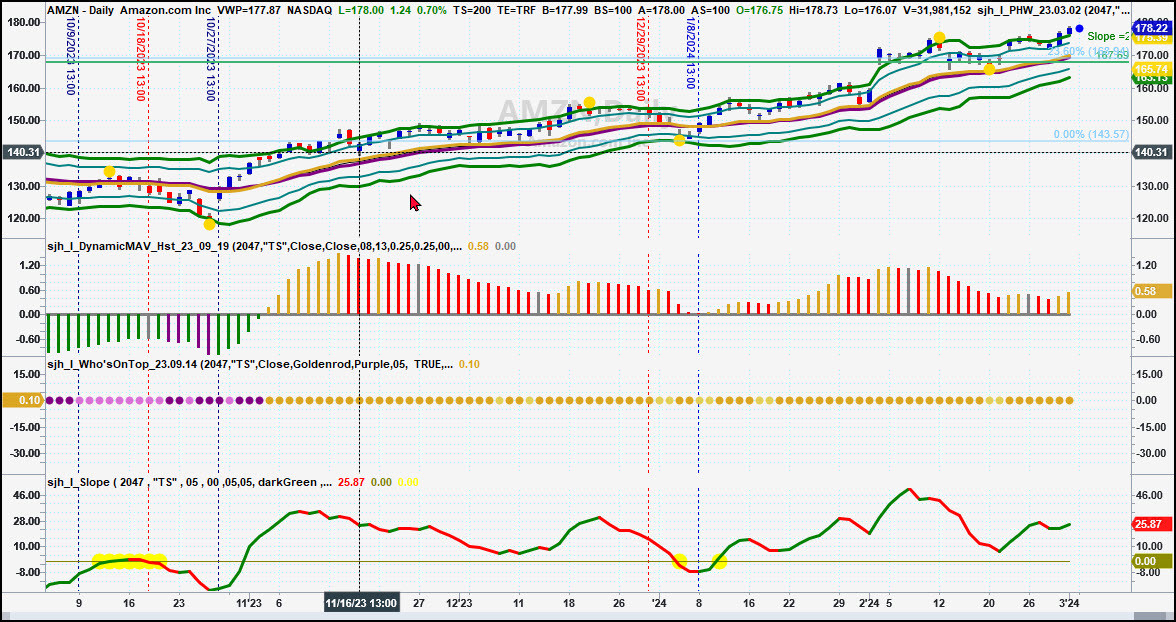Click the 3'24 date label on time axis
1176x622 pixels.
tap(1068, 602)
